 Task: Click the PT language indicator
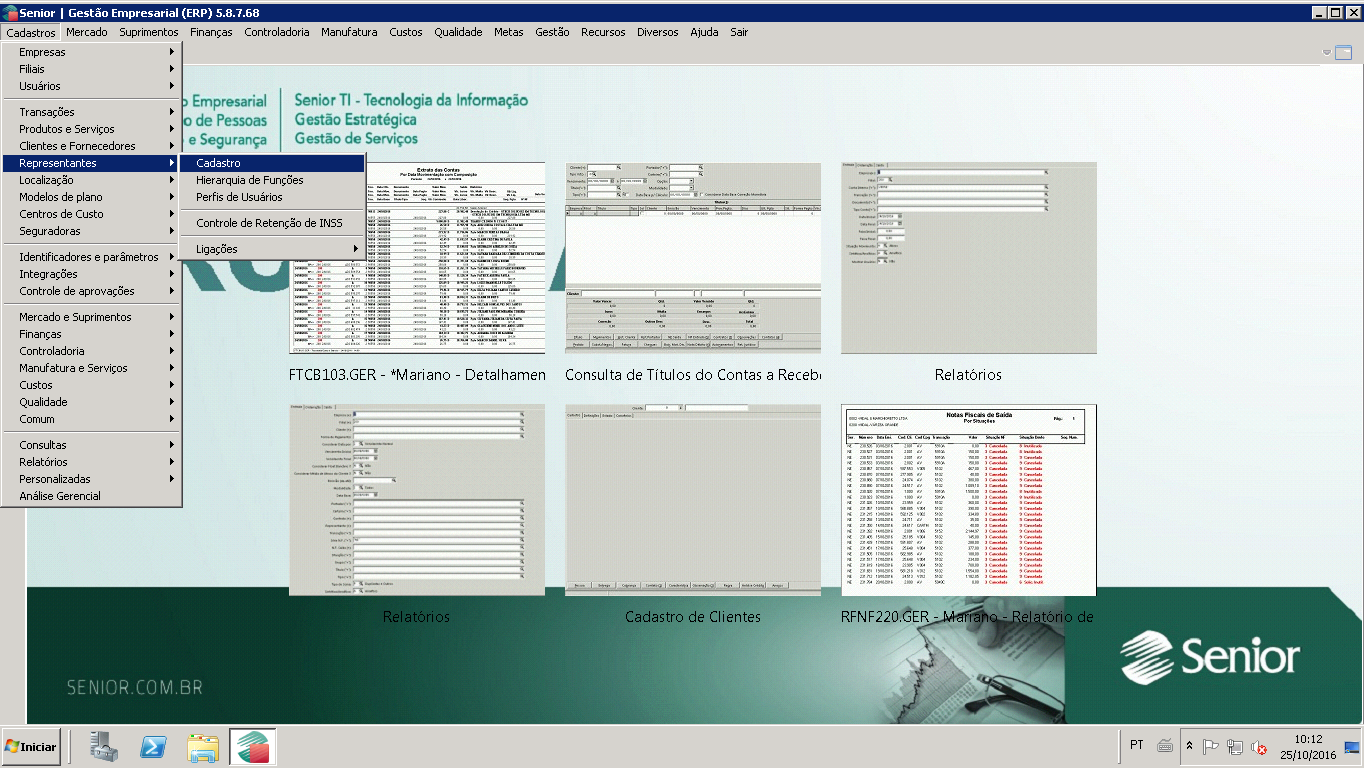pyautogui.click(x=1137, y=745)
